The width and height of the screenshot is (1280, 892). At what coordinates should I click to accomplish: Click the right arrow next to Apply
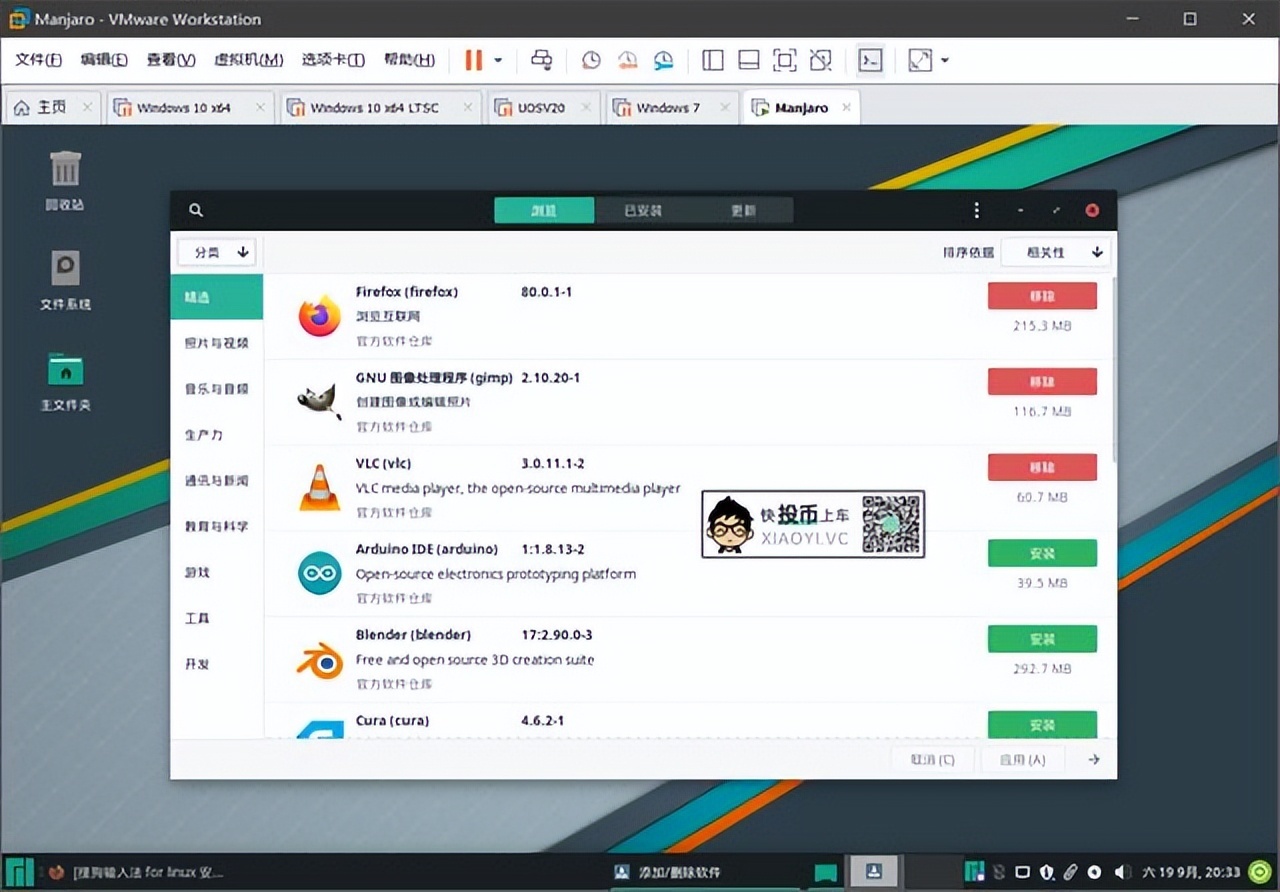(1094, 760)
